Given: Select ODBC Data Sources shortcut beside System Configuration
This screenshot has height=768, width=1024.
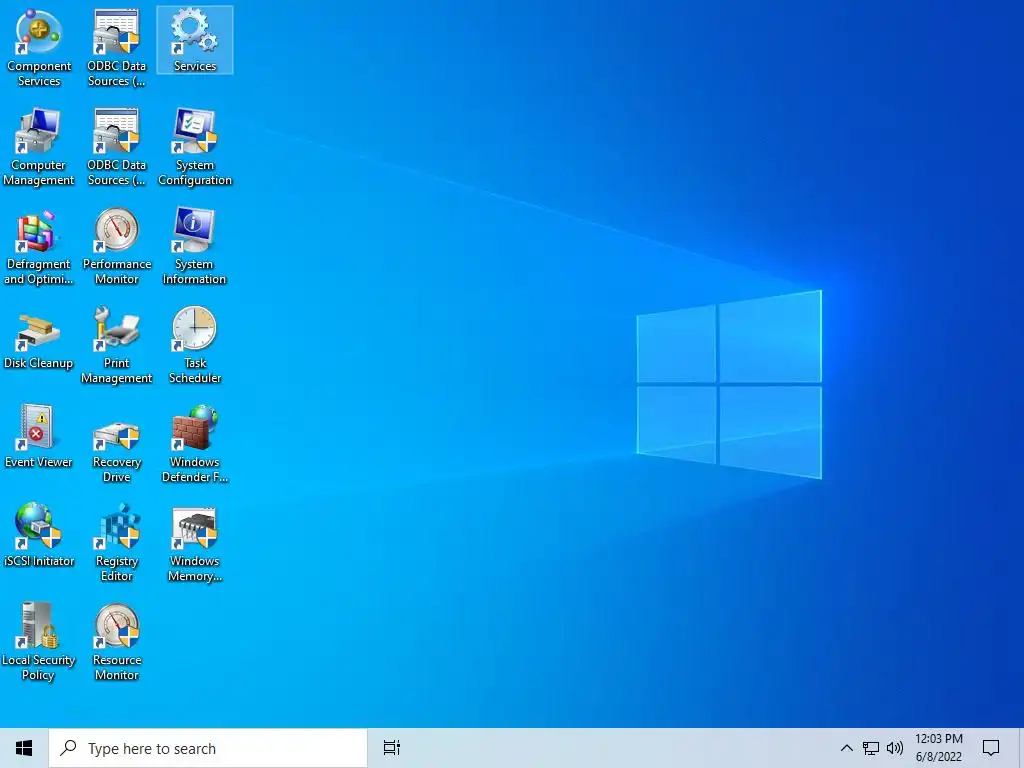Looking at the screenshot, I should (x=116, y=148).
